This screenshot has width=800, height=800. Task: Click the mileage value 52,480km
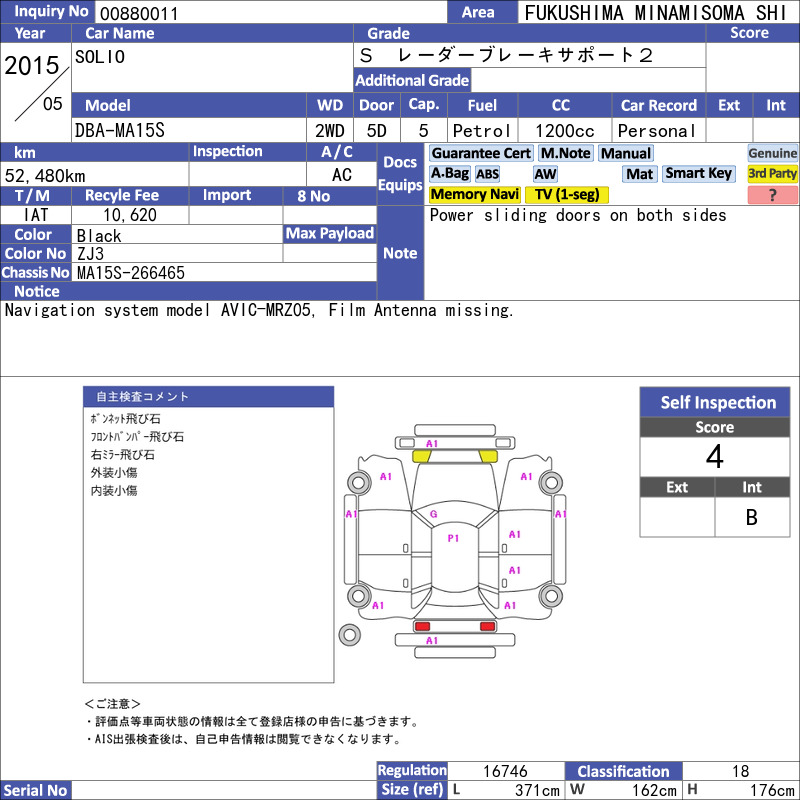(x=45, y=176)
